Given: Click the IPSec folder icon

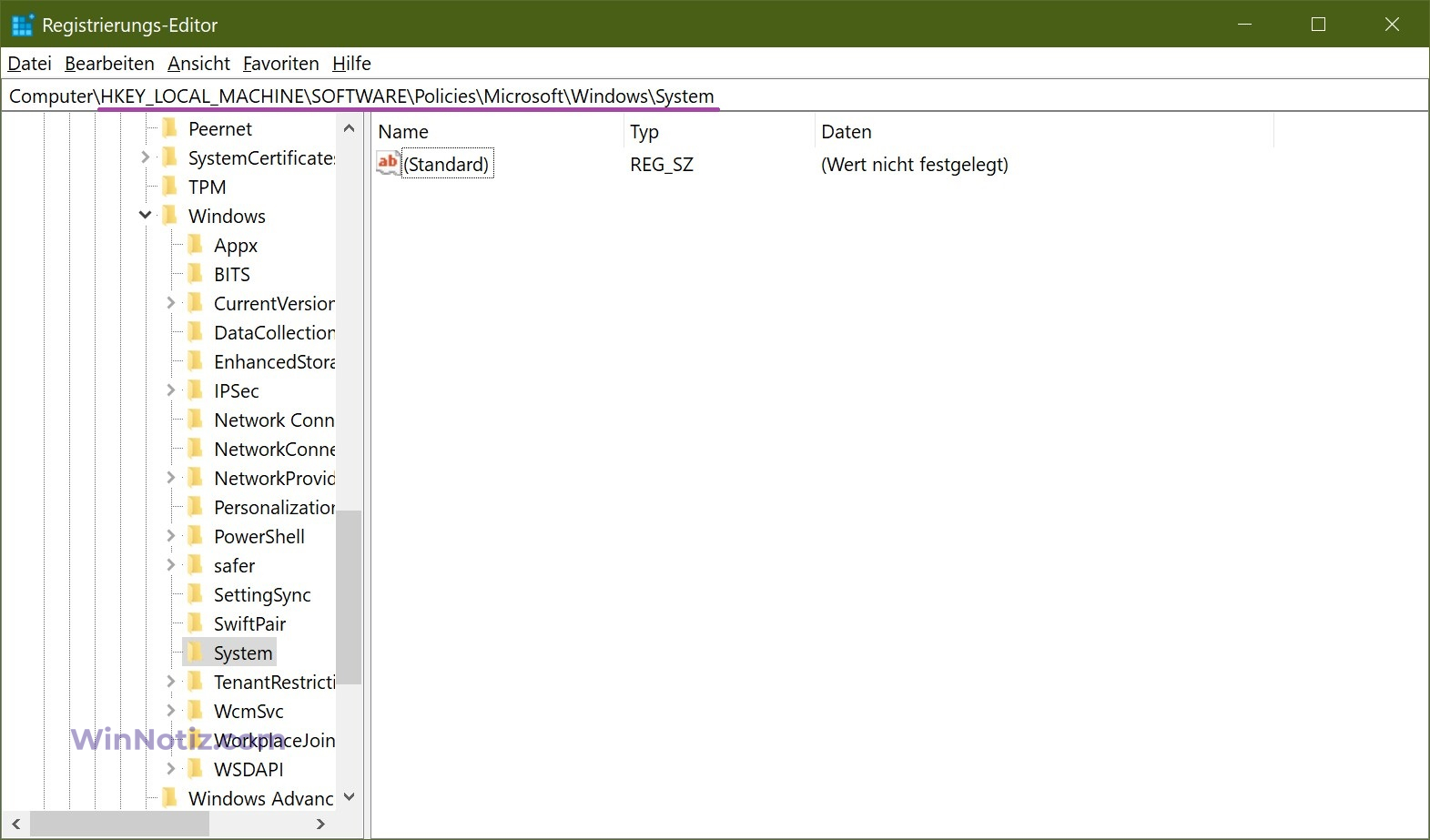Looking at the screenshot, I should pos(195,390).
